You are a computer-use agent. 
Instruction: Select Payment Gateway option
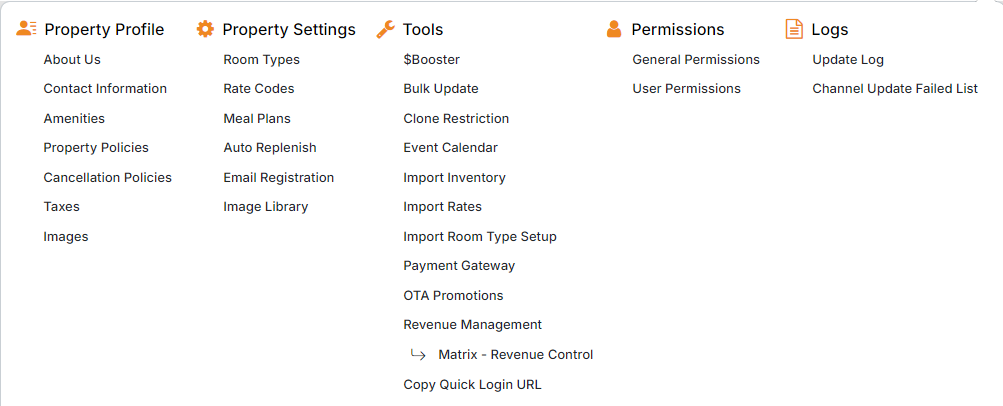click(x=459, y=266)
